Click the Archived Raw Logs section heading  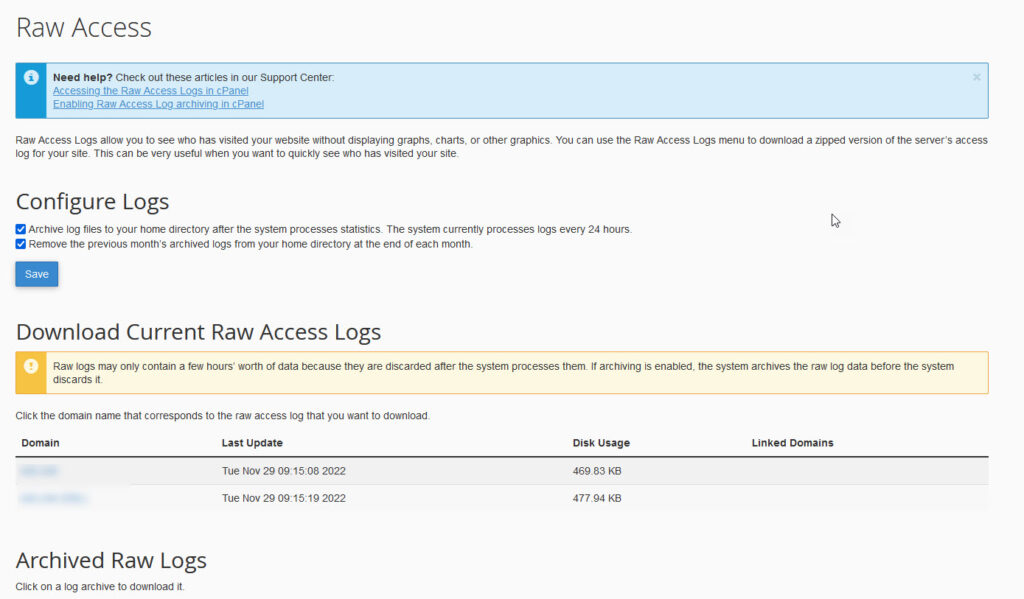[x=110, y=560]
